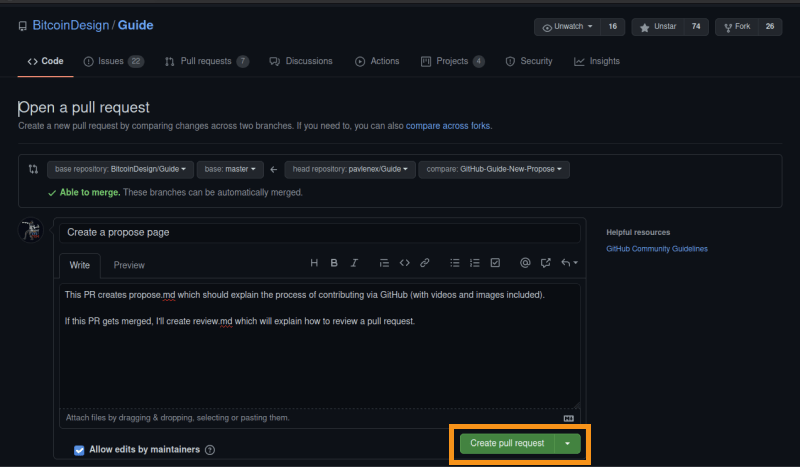Add a link using the link icon
Viewport: 800px width, 467px height.
coord(425,263)
